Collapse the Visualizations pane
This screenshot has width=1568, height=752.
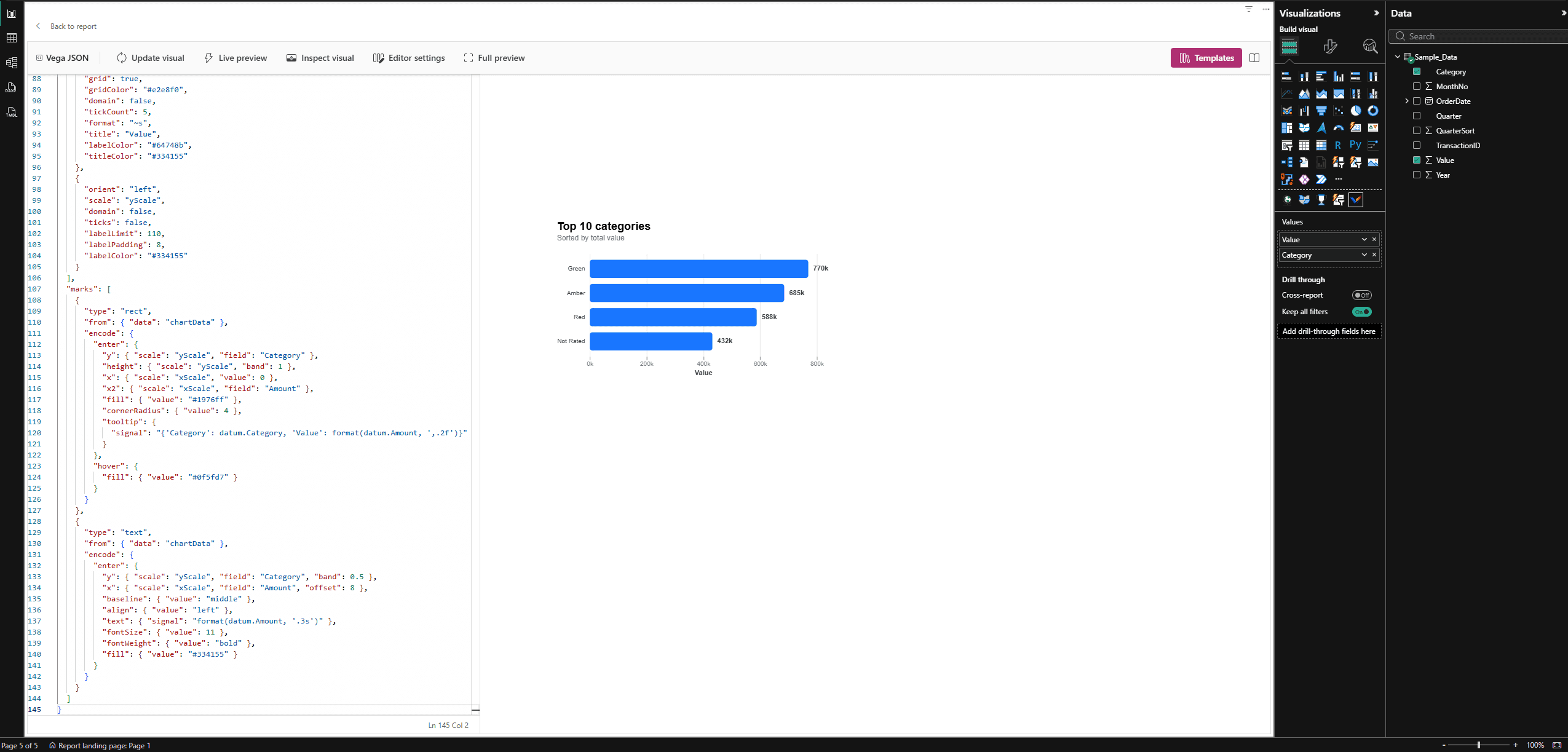[1376, 13]
